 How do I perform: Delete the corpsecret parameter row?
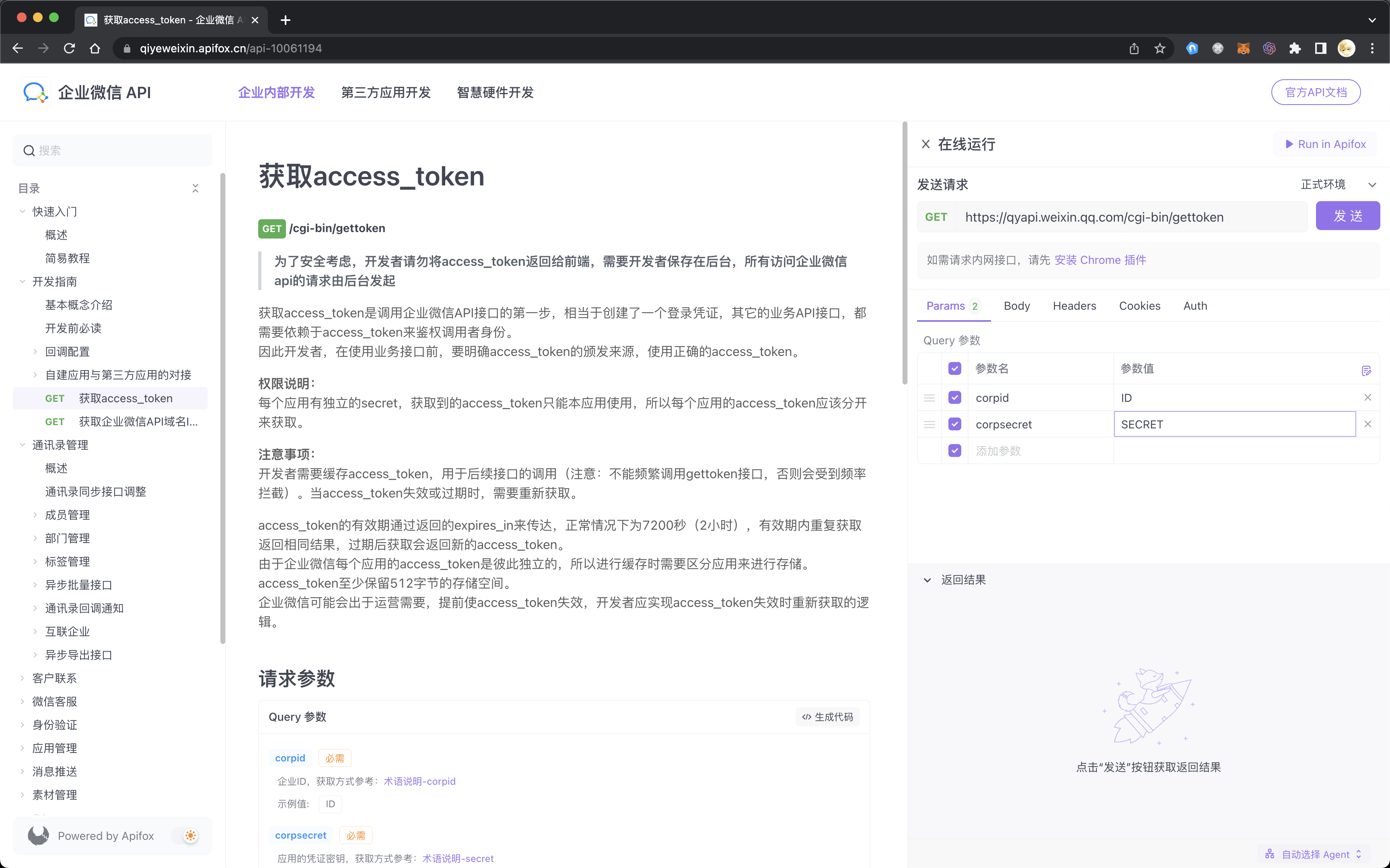click(x=1367, y=424)
